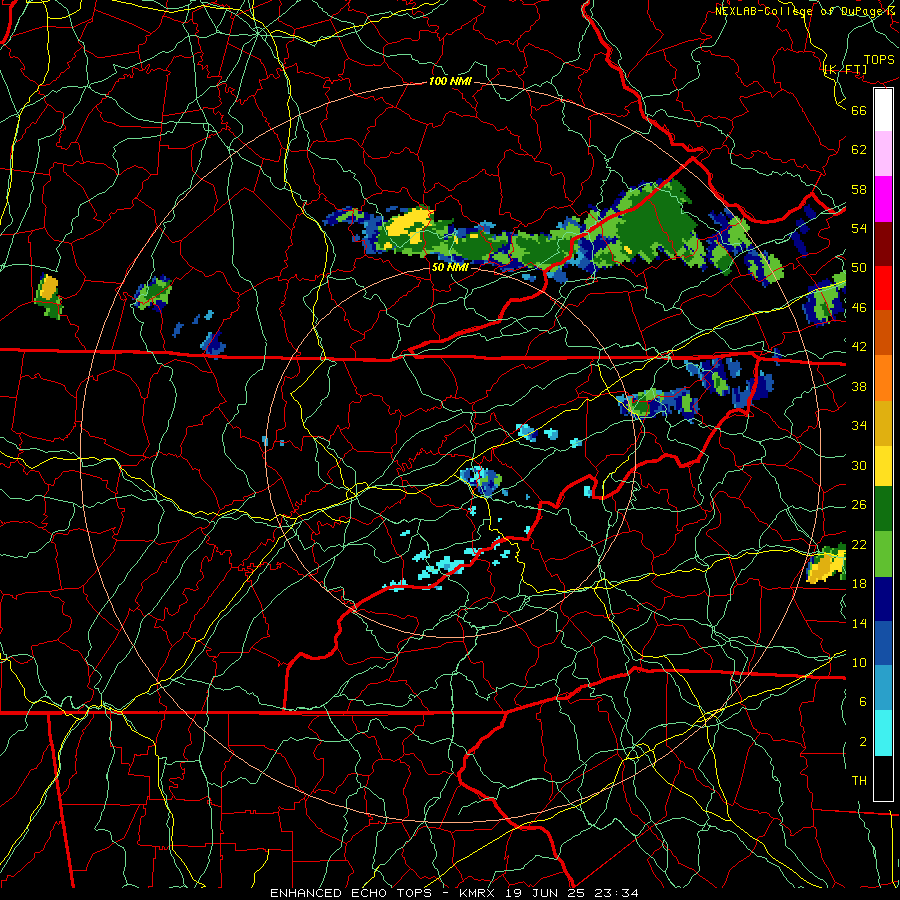Click the 14 legend value
The width and height of the screenshot is (900, 900).
click(x=859, y=623)
